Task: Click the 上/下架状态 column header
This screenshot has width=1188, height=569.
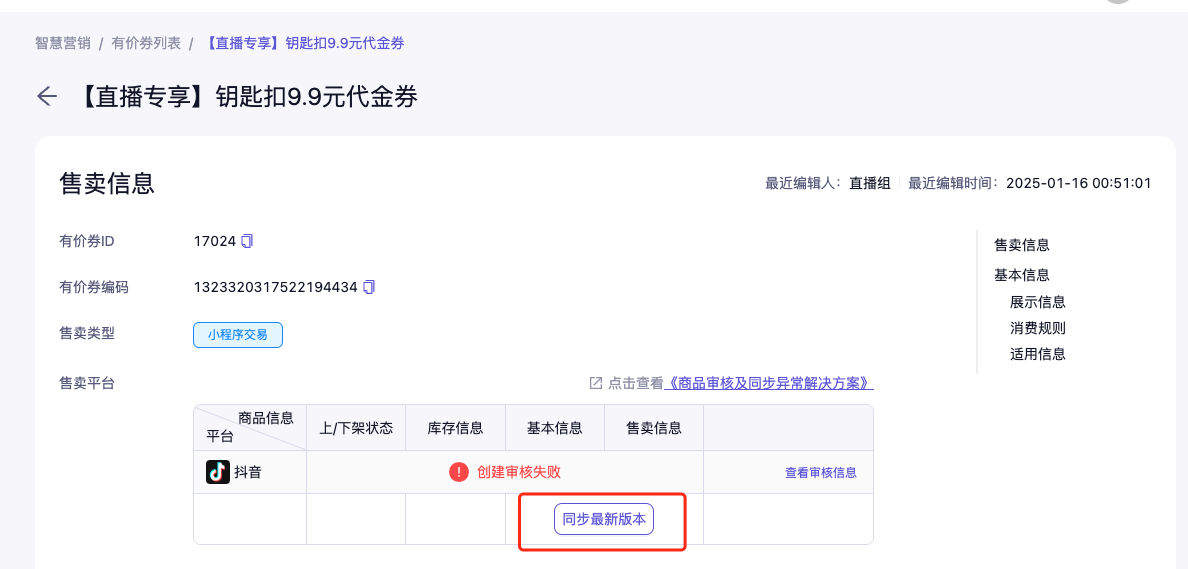Action: click(356, 428)
